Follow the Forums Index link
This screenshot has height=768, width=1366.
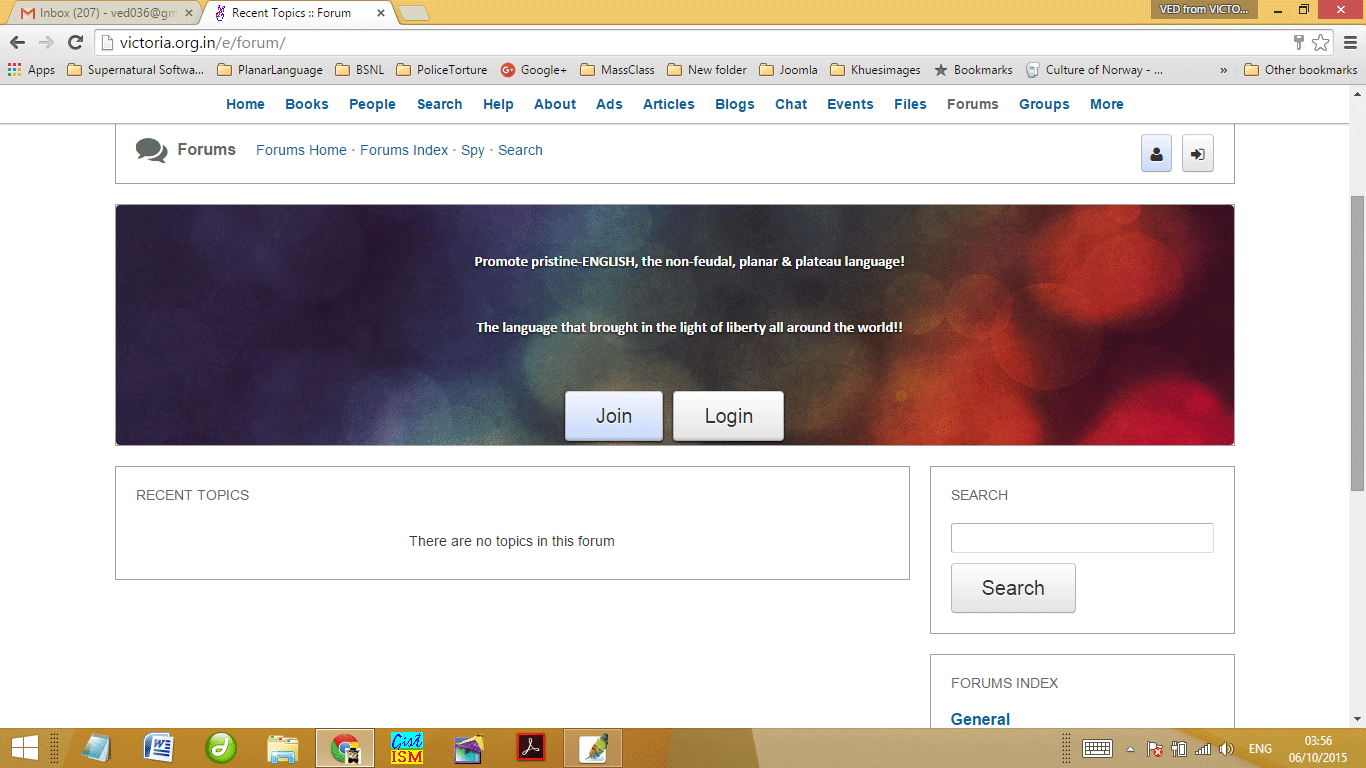404,150
